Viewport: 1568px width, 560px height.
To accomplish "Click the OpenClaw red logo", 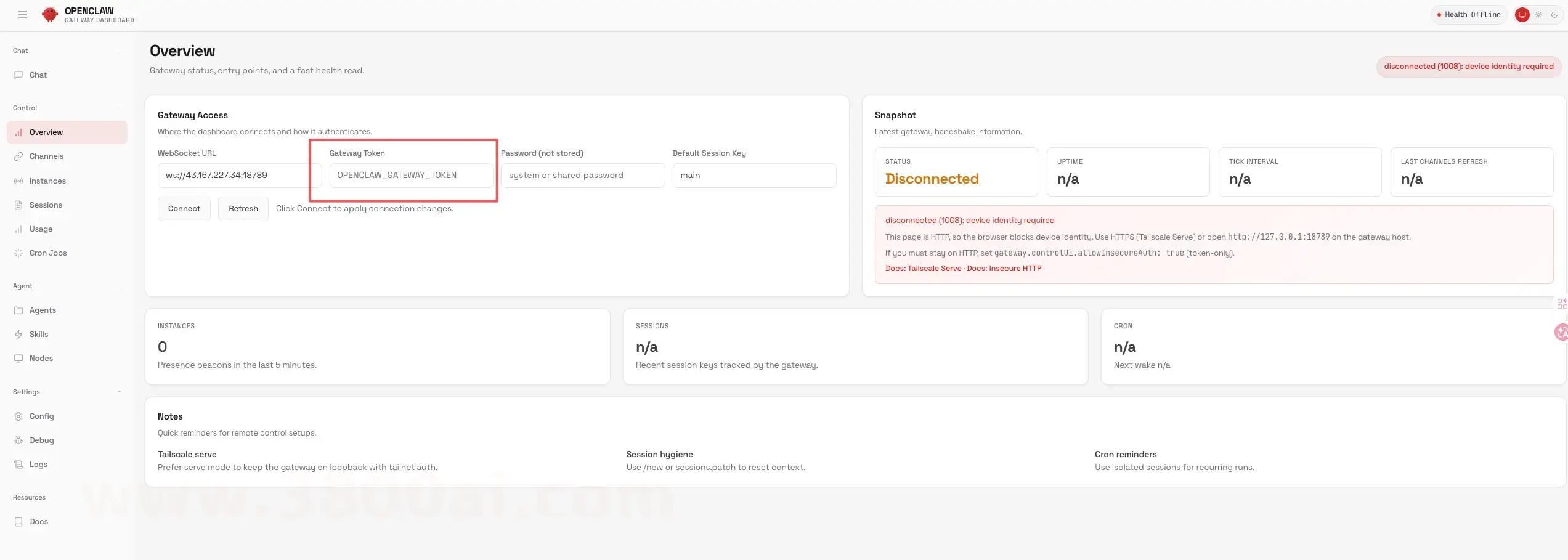I will [x=49, y=15].
